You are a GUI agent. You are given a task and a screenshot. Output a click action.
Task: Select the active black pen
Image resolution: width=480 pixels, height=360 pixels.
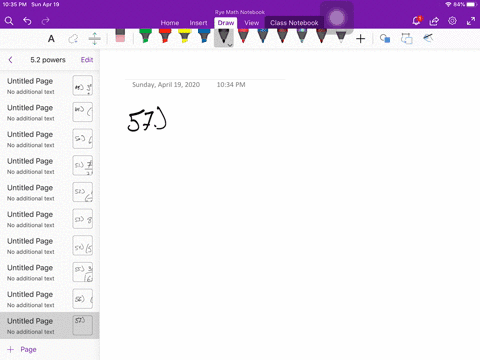(223, 37)
